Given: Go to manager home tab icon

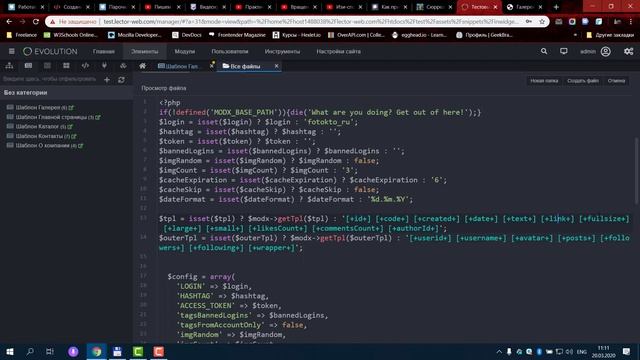Looking at the screenshot, I should pyautogui.click(x=142, y=66).
